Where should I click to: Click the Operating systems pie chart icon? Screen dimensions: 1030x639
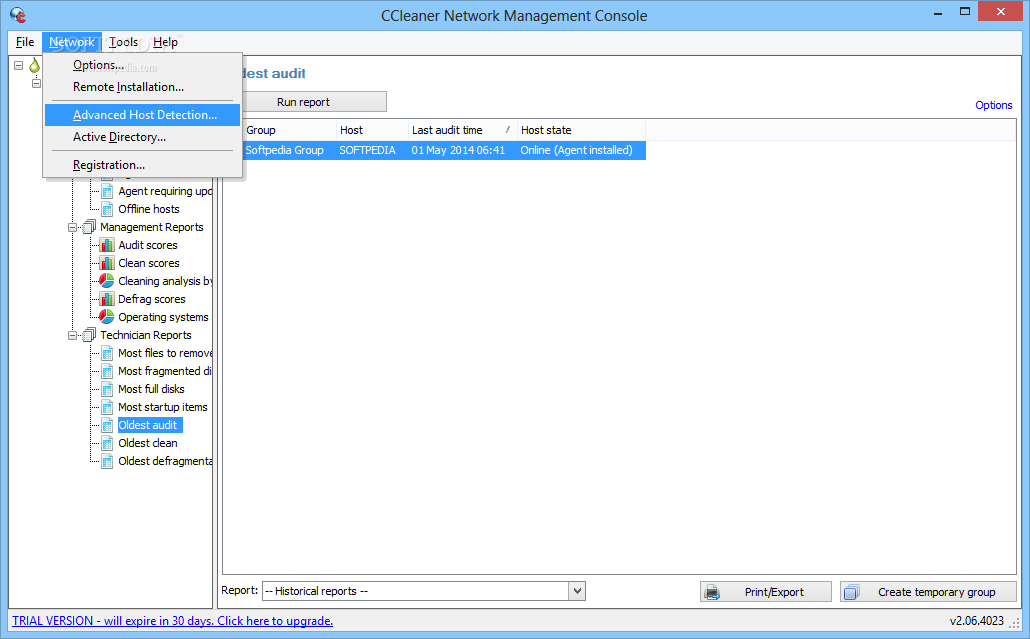point(106,317)
